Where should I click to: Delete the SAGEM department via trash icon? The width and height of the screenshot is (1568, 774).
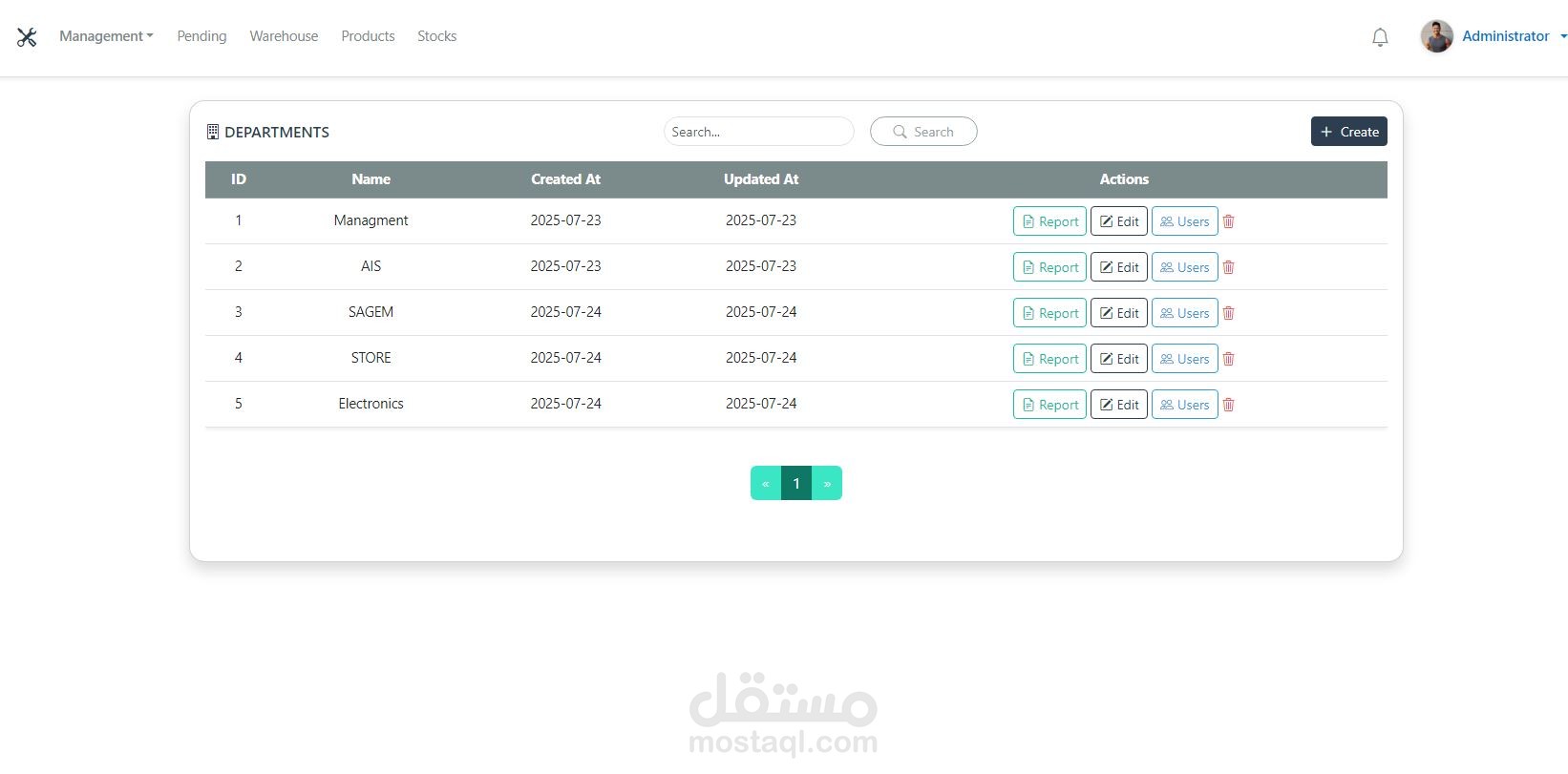1229,313
